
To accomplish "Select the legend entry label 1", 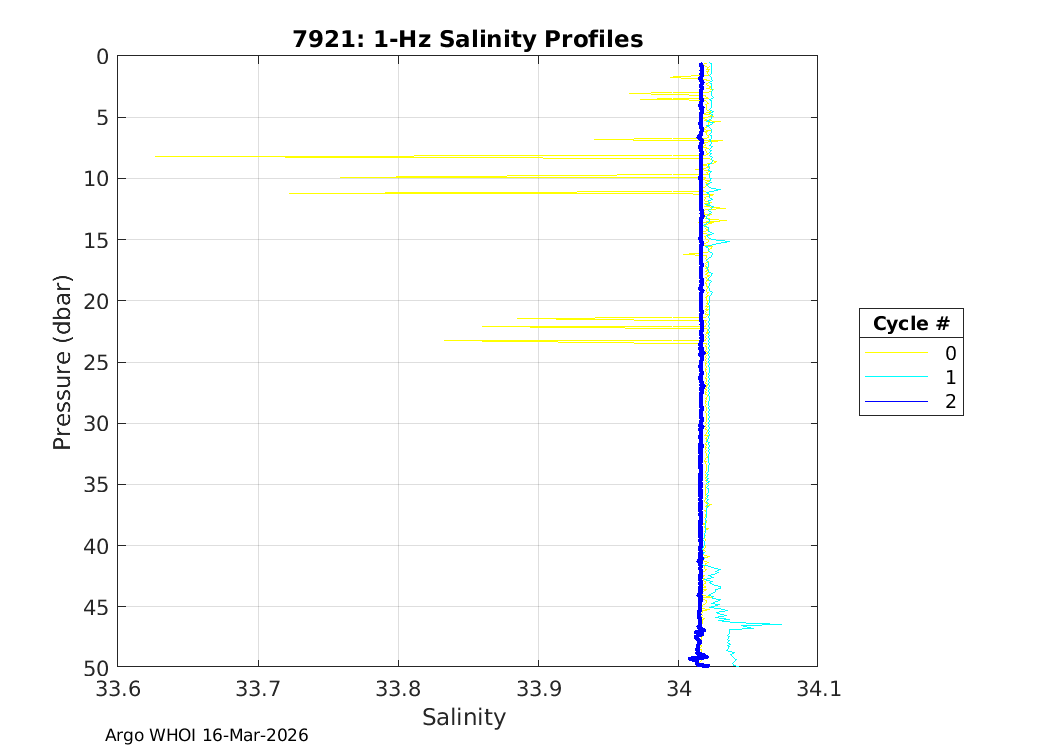I will coord(950,377).
